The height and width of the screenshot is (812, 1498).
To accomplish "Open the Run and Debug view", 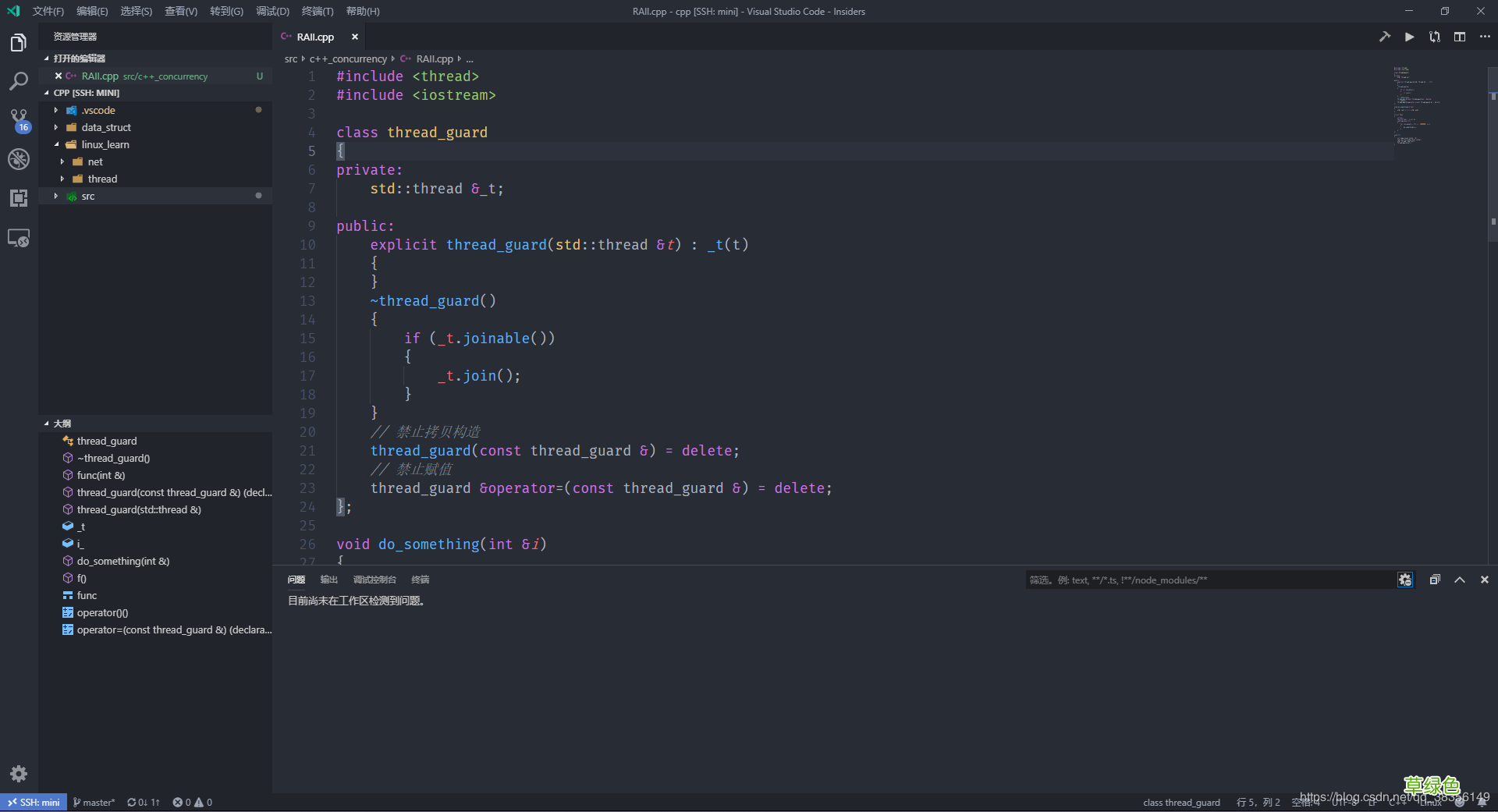I will [19, 159].
